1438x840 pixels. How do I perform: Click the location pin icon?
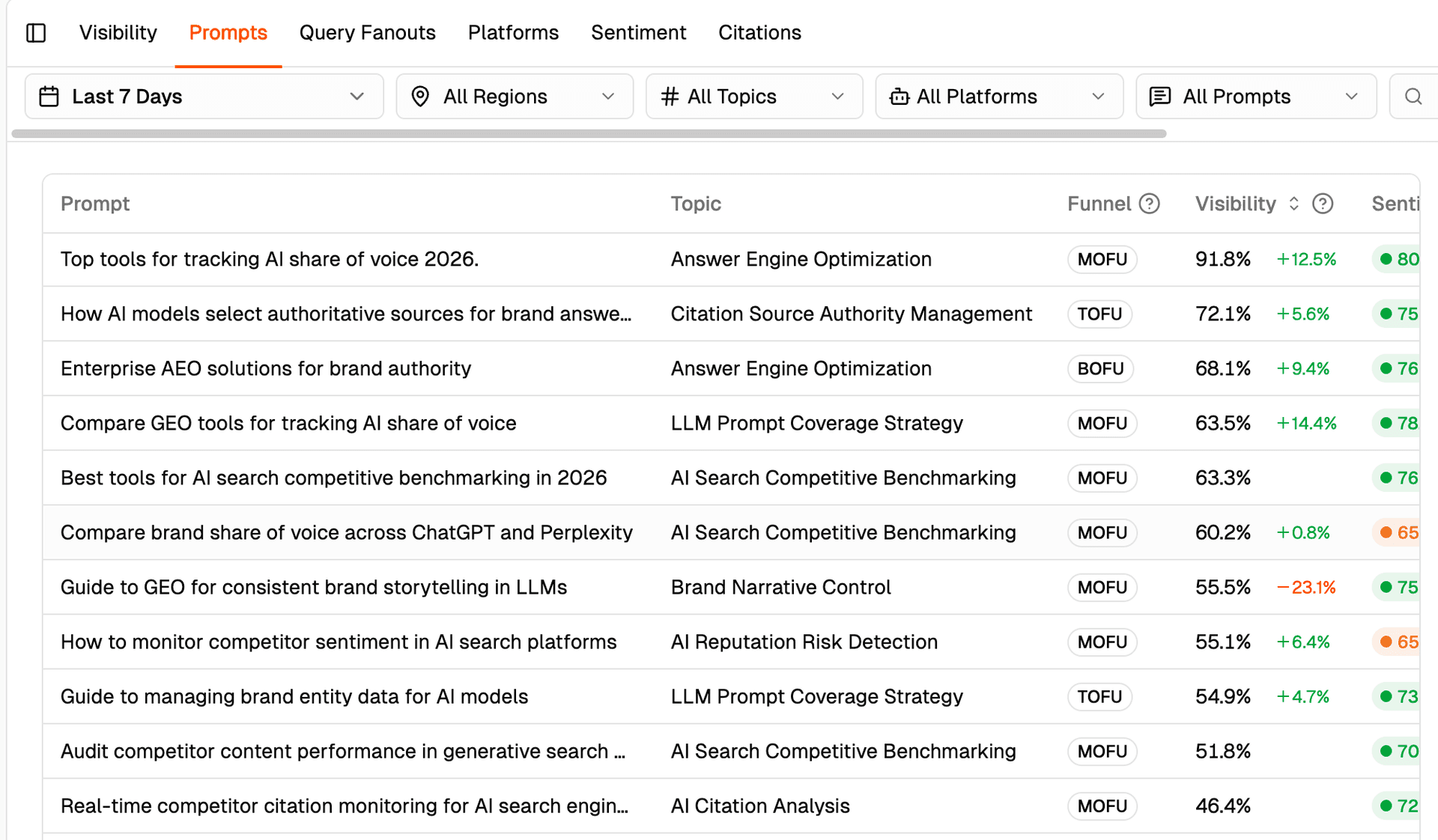pos(420,97)
